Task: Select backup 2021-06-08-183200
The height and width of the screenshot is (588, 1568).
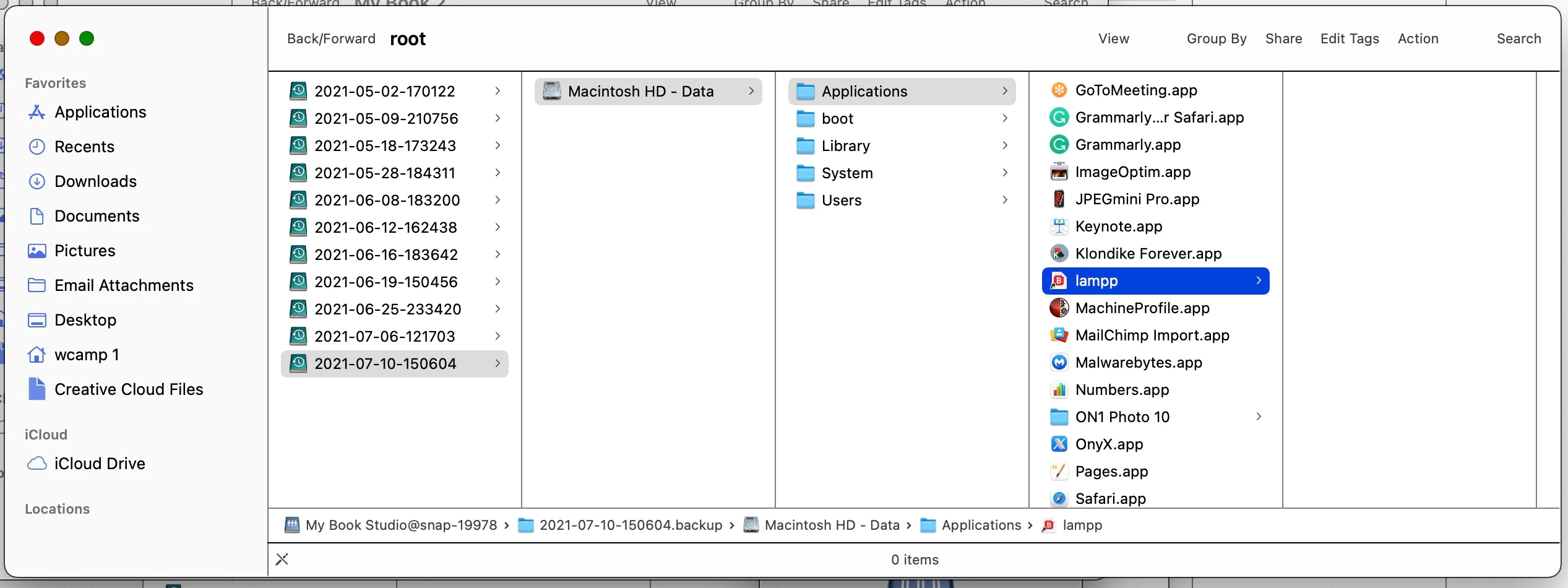Action: 395,200
